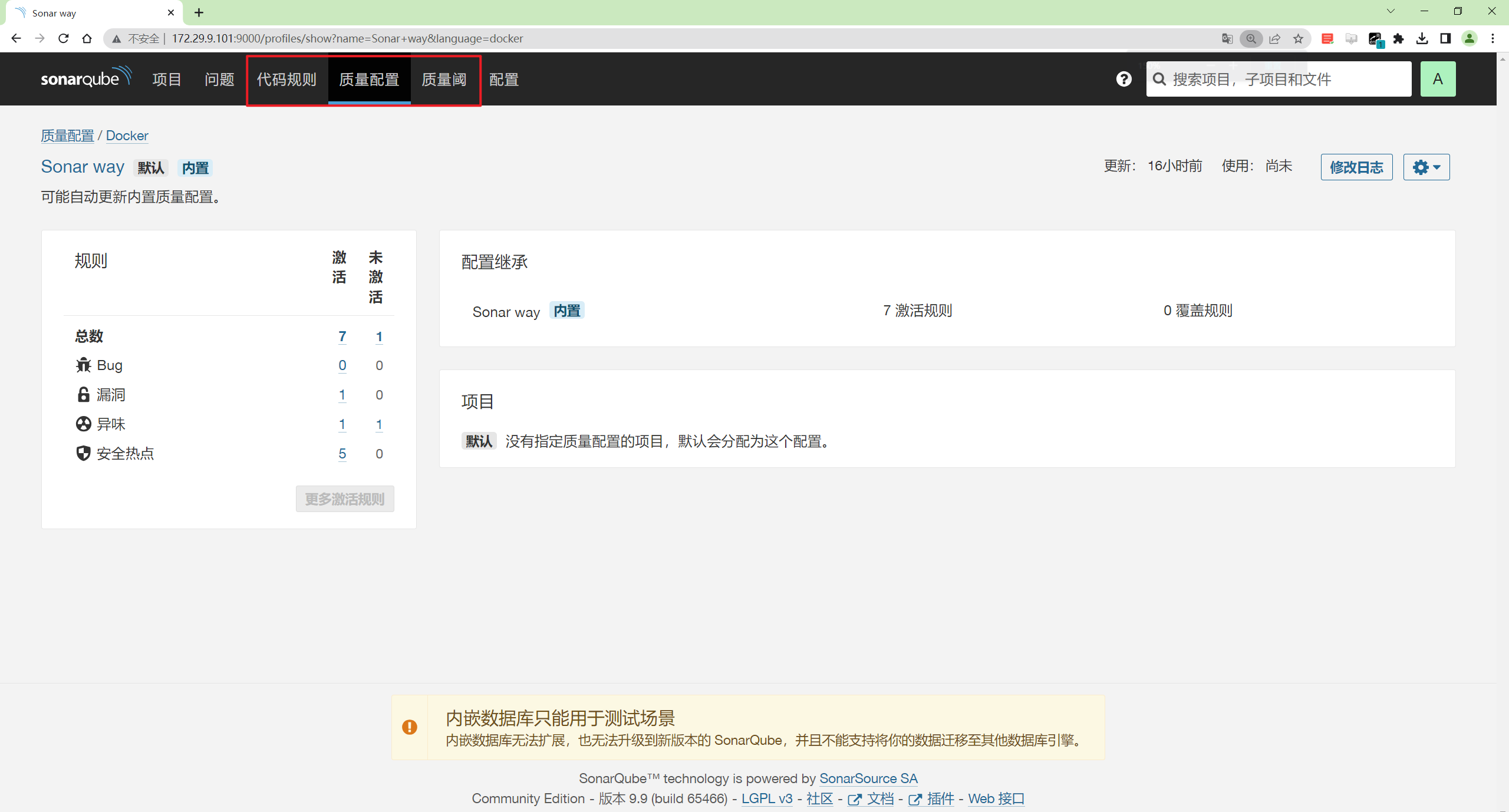Click the 异味 radiation icon
The width and height of the screenshot is (1509, 812).
[x=83, y=424]
